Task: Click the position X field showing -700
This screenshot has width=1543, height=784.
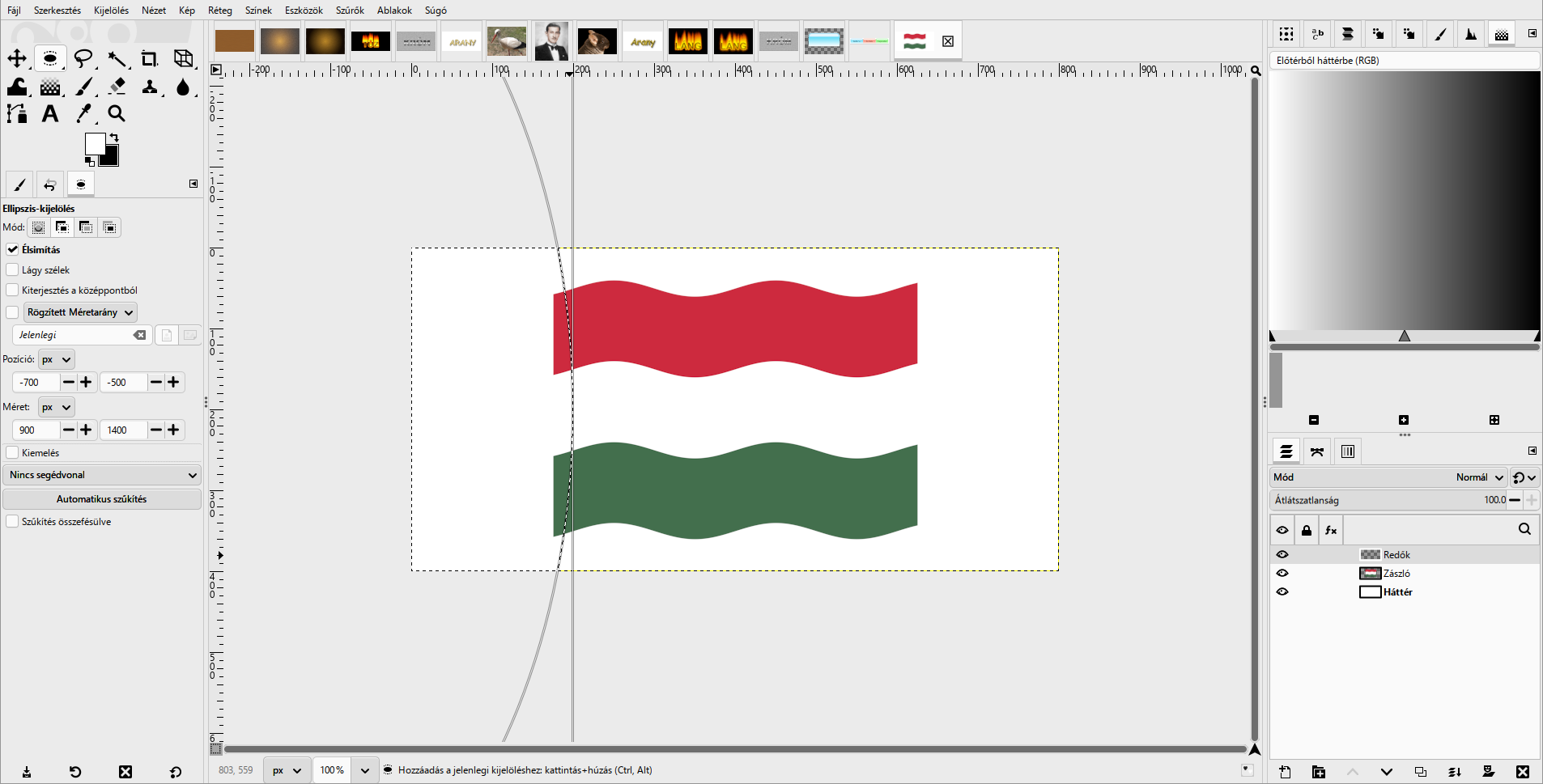Action: (x=36, y=382)
